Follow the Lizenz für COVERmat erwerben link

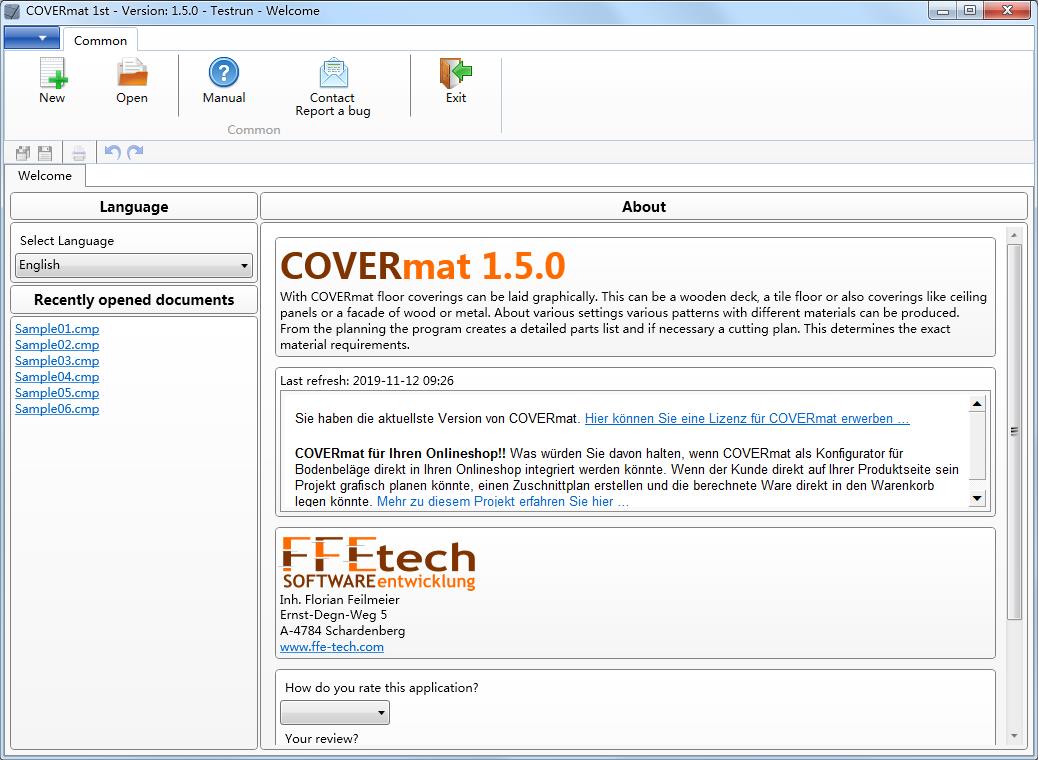coord(747,418)
